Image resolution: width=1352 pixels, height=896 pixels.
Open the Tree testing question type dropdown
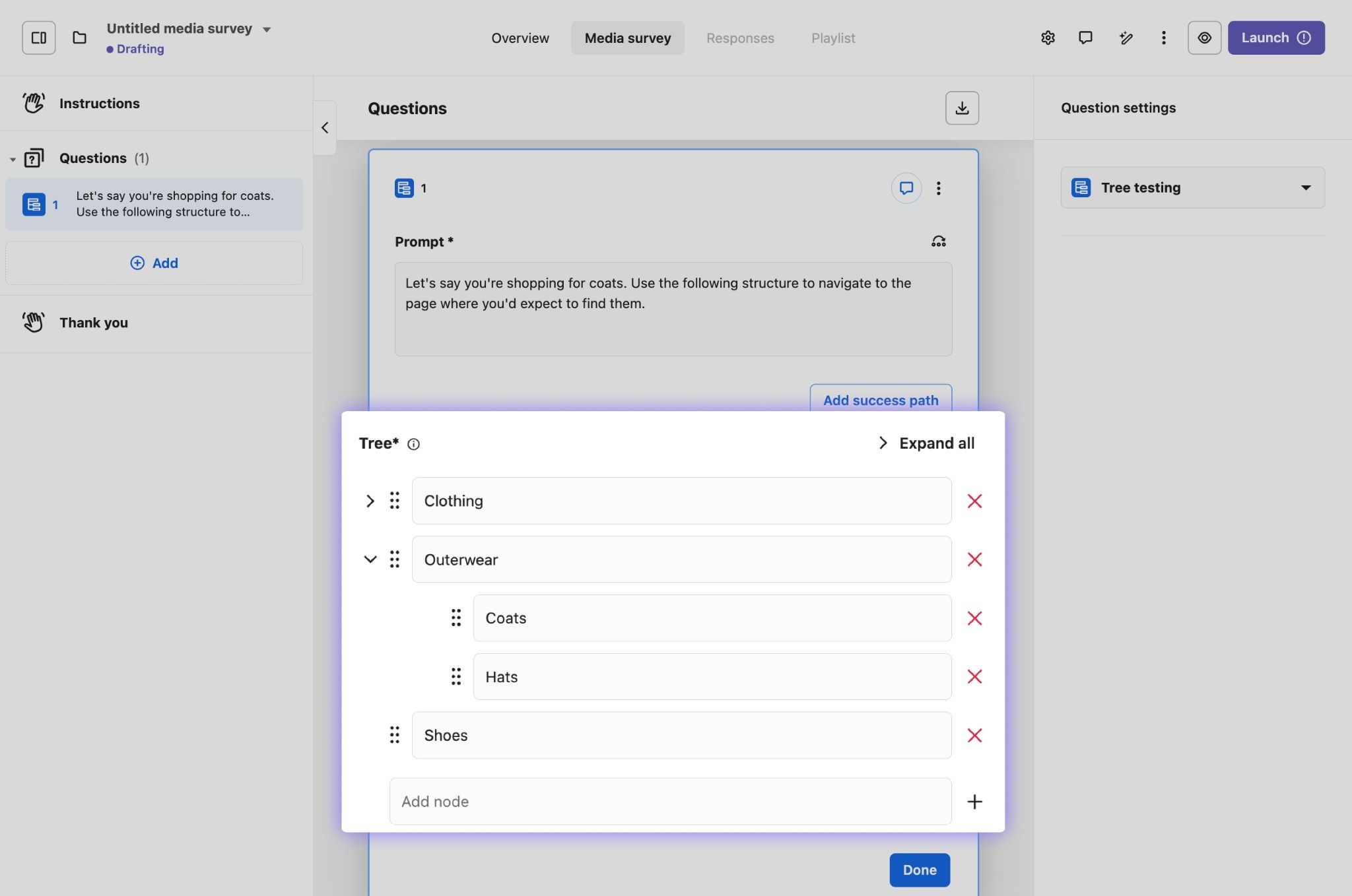pos(1192,187)
